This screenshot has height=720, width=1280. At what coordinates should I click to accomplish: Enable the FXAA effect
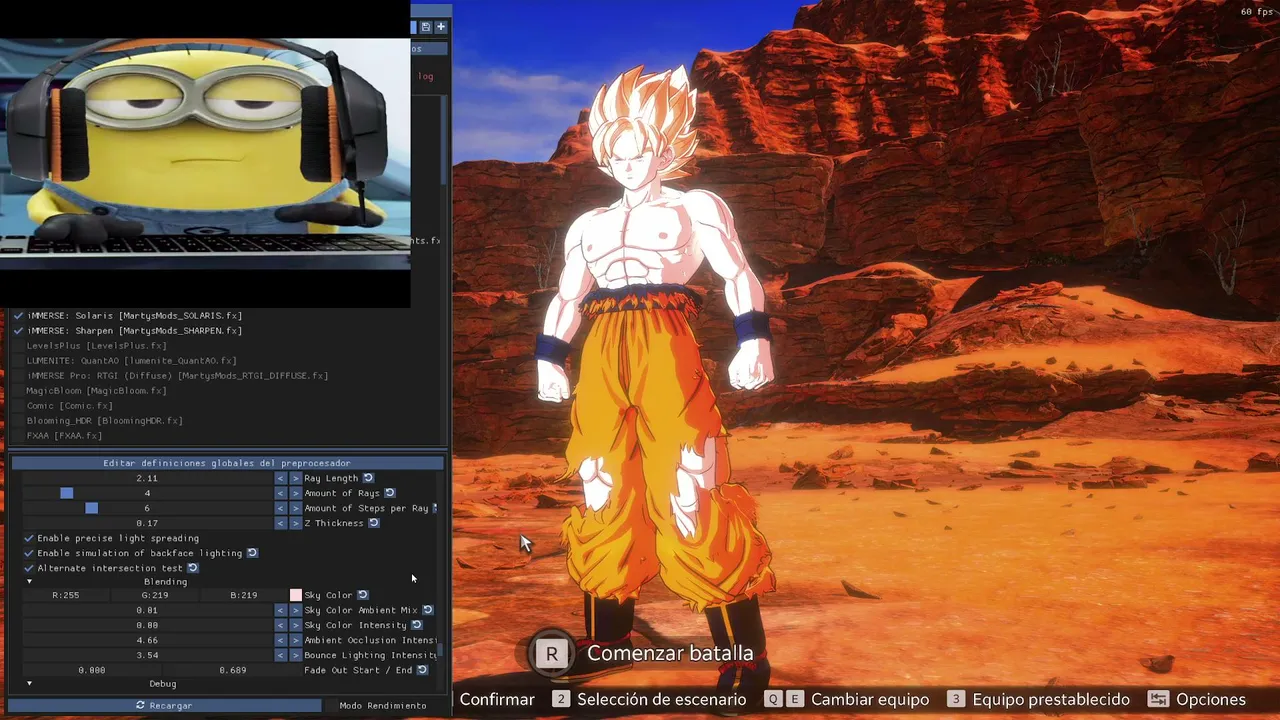point(18,436)
